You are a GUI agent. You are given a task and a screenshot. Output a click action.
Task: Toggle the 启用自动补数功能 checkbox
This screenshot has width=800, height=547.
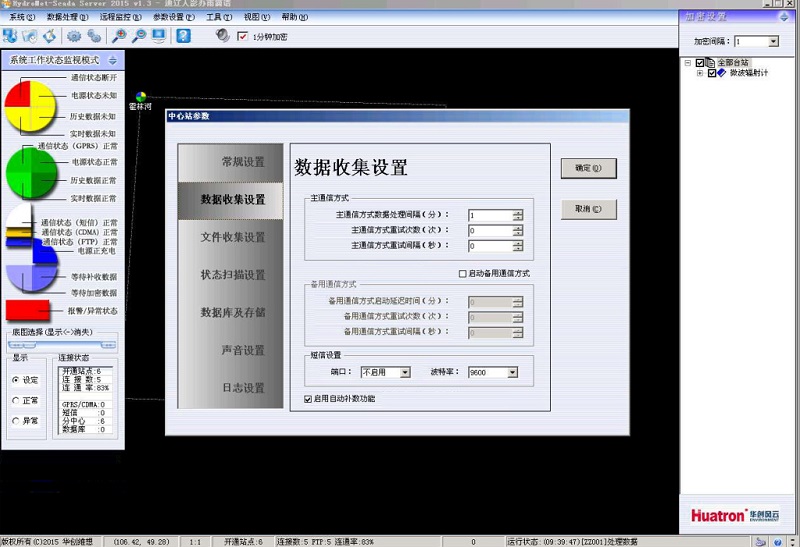coord(308,398)
